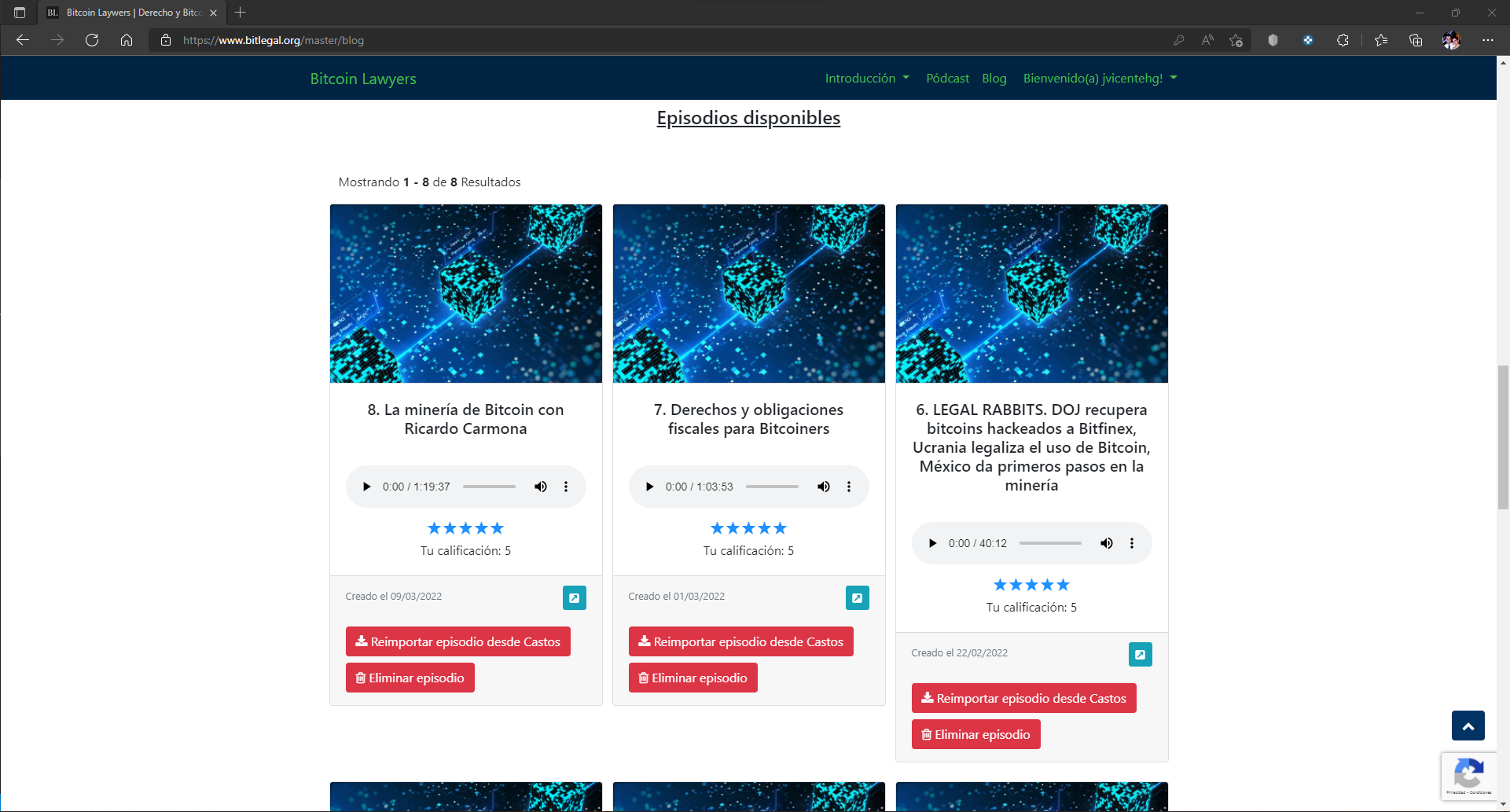Viewport: 1510px width, 812px height.
Task: Click the reCAPTCHA badge
Action: click(x=1469, y=776)
